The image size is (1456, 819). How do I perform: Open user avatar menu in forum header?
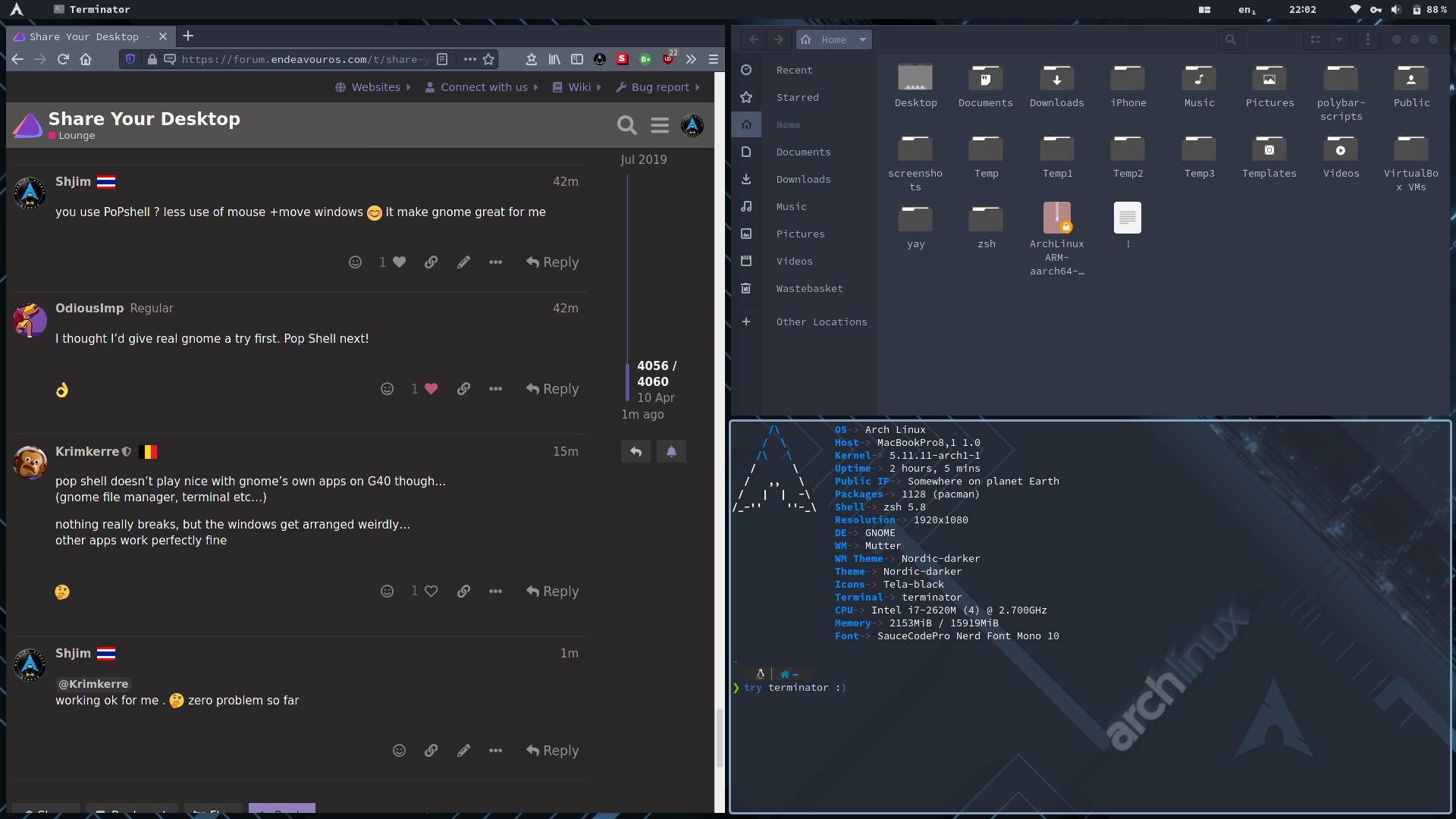coord(692,125)
